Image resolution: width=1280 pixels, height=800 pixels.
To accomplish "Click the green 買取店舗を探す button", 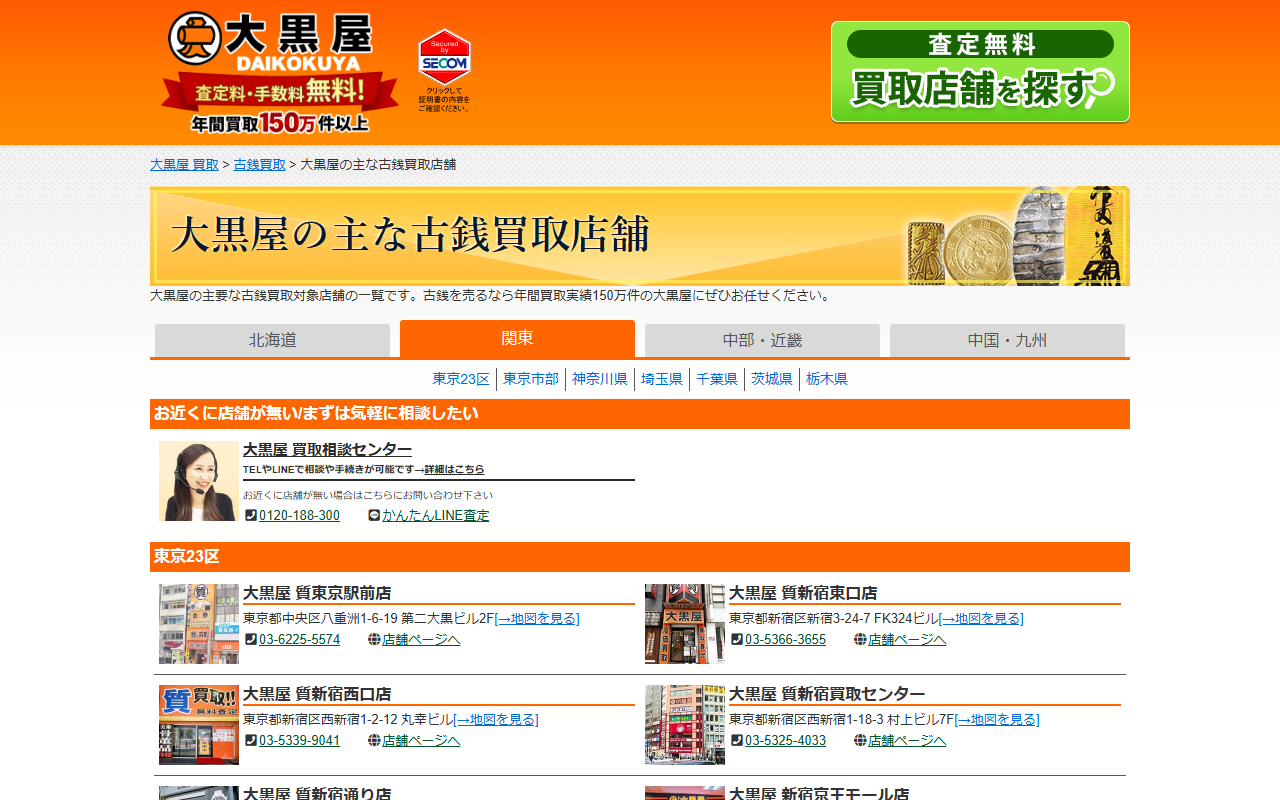I will click(980, 72).
